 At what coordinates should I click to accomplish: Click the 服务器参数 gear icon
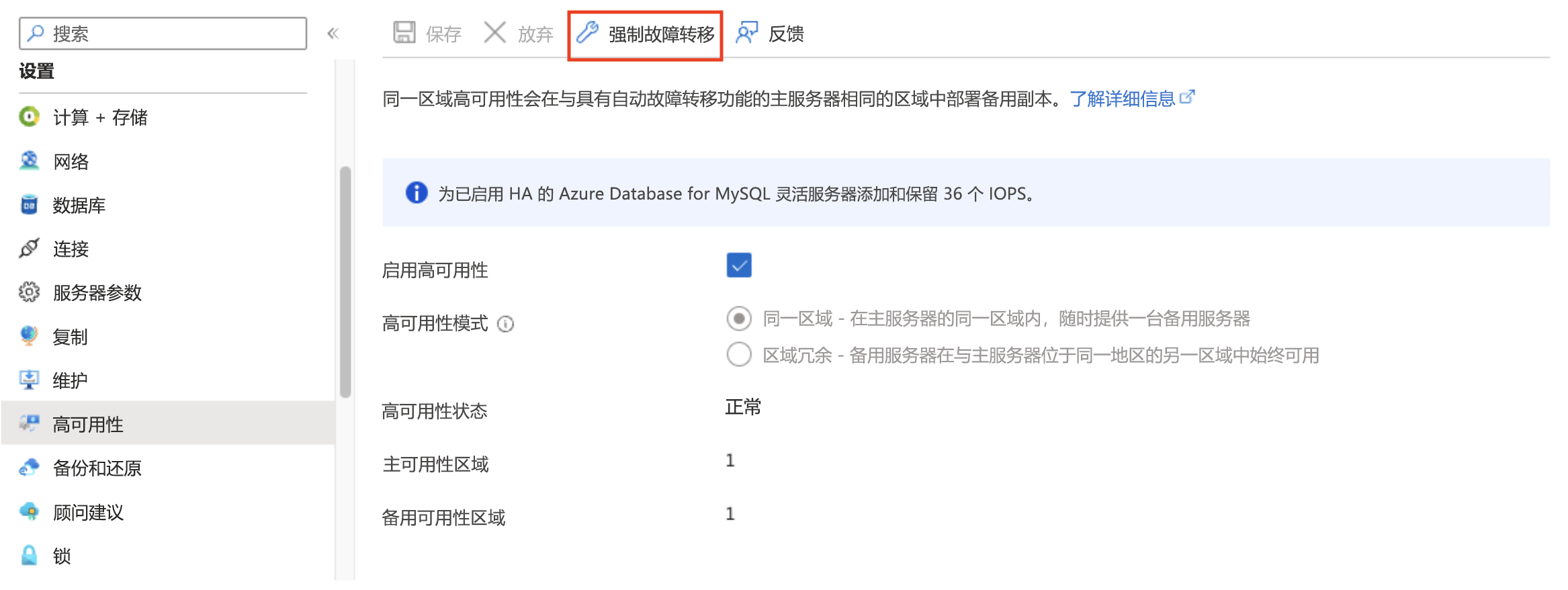tap(29, 292)
